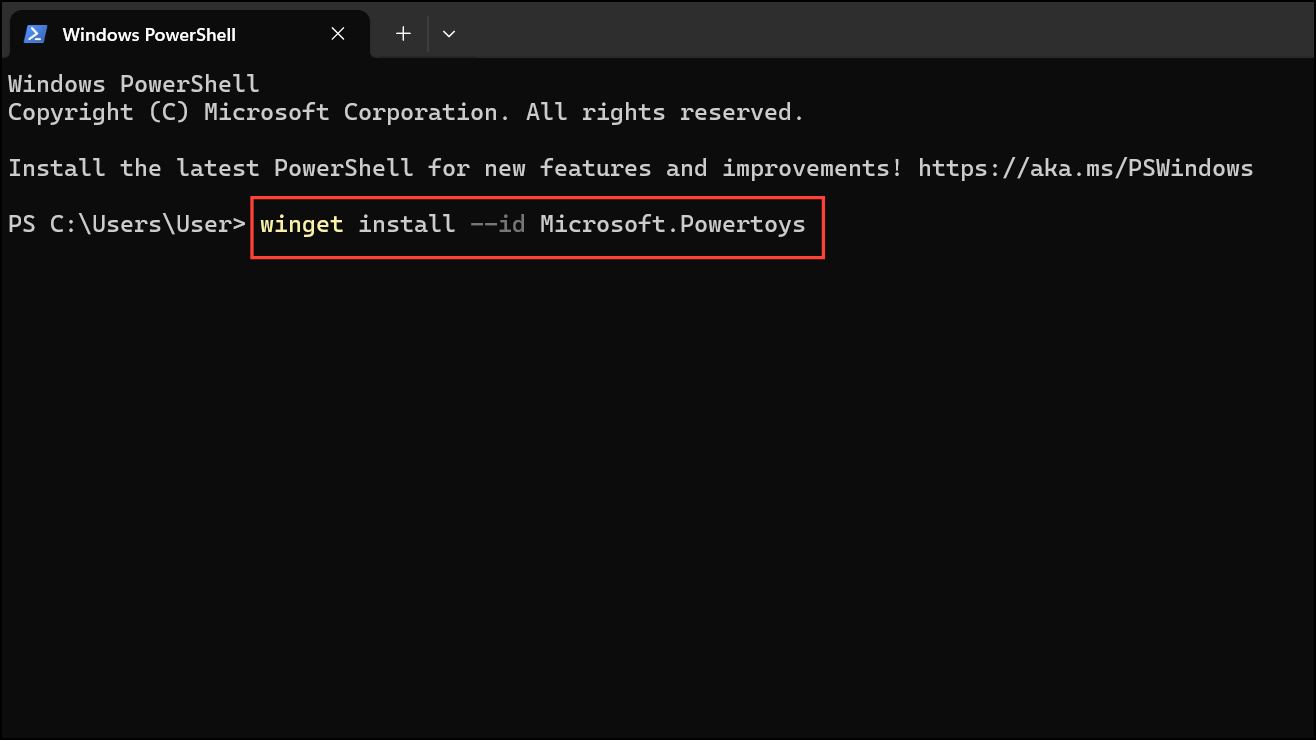
Task: Click the PS C:\Users\User> prompt text
Action: coord(127,224)
